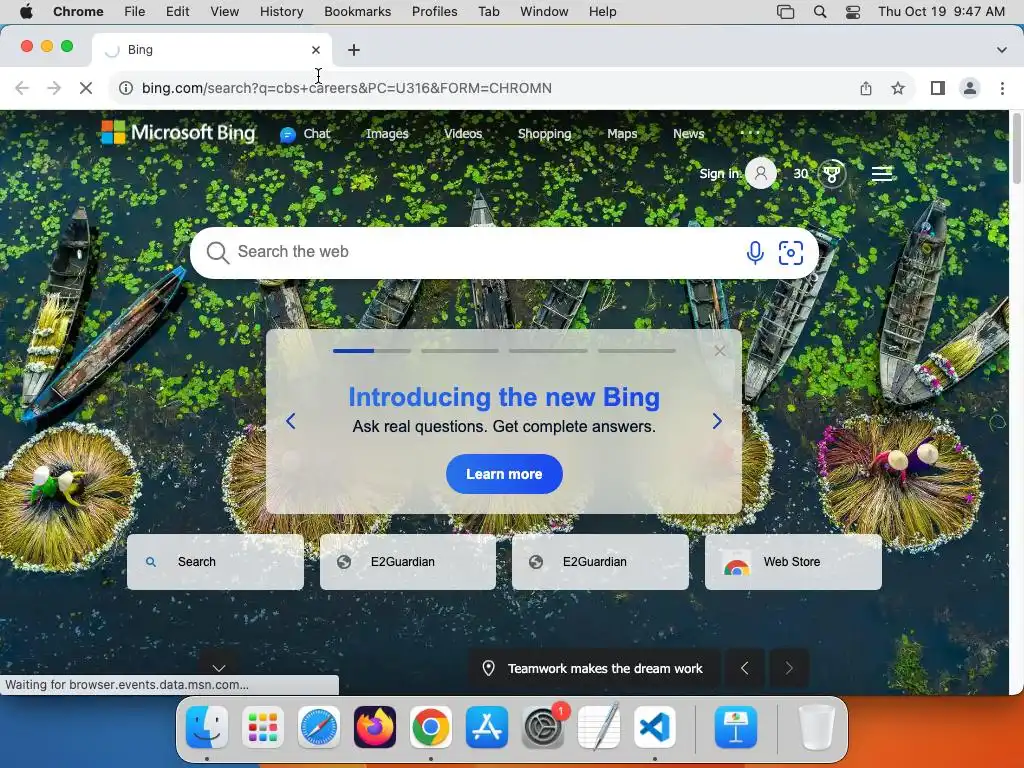The width and height of the screenshot is (1024, 768).
Task: Switch to Images search tab
Action: coord(387,134)
